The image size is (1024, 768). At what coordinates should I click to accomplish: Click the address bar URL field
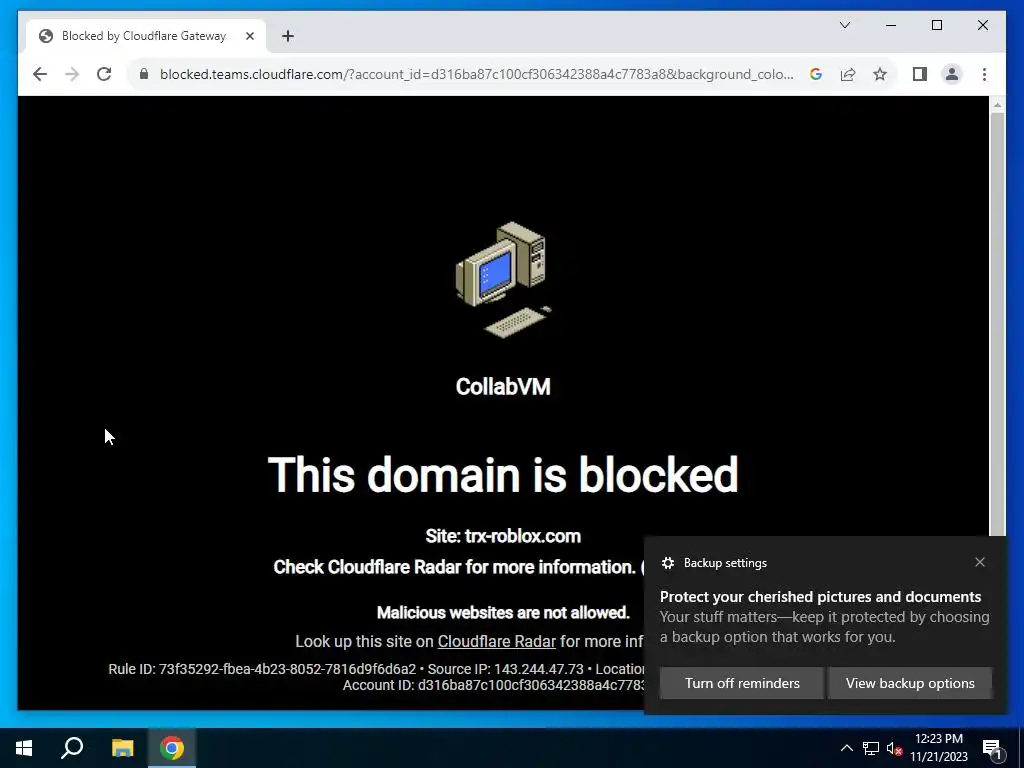(477, 74)
